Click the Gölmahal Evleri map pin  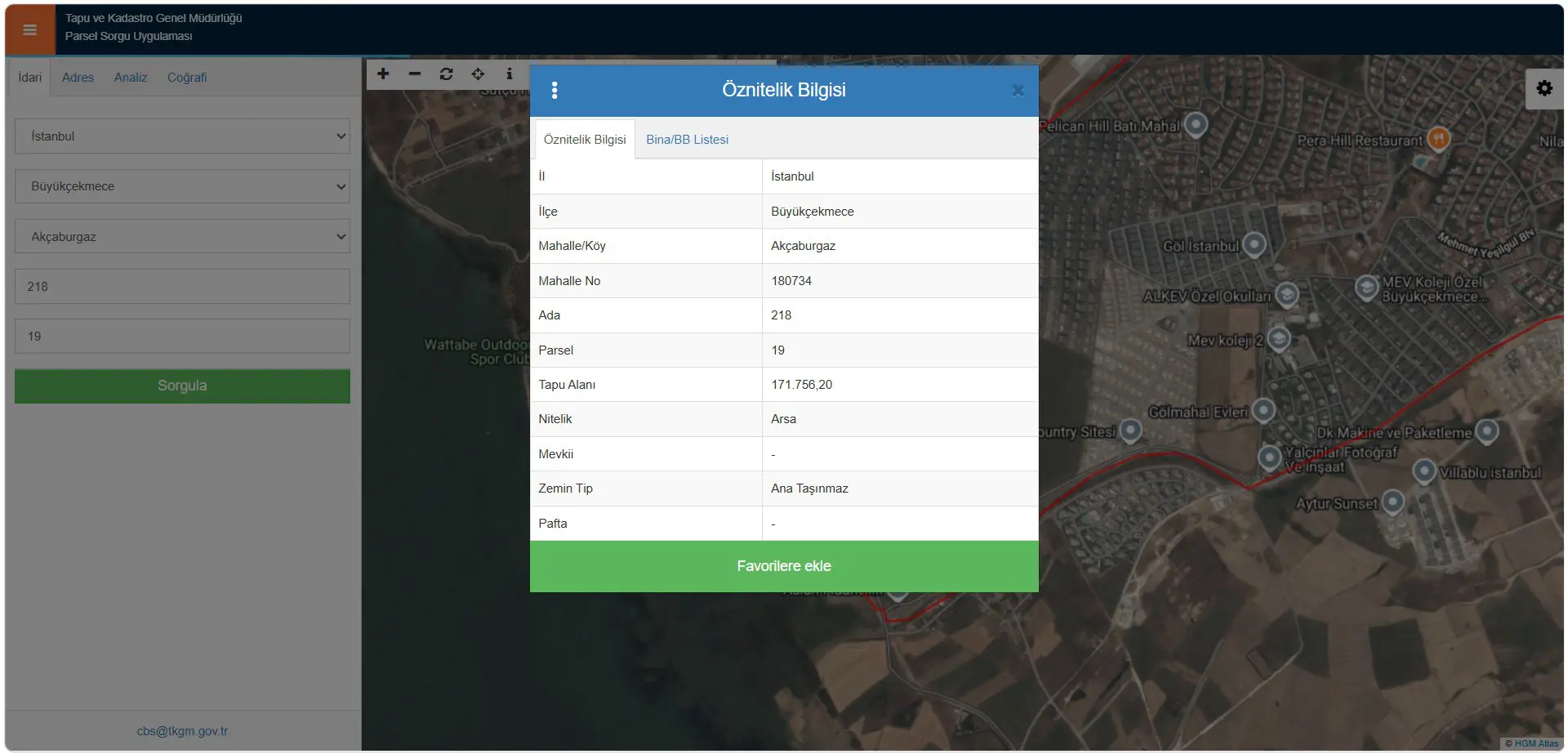(1263, 410)
